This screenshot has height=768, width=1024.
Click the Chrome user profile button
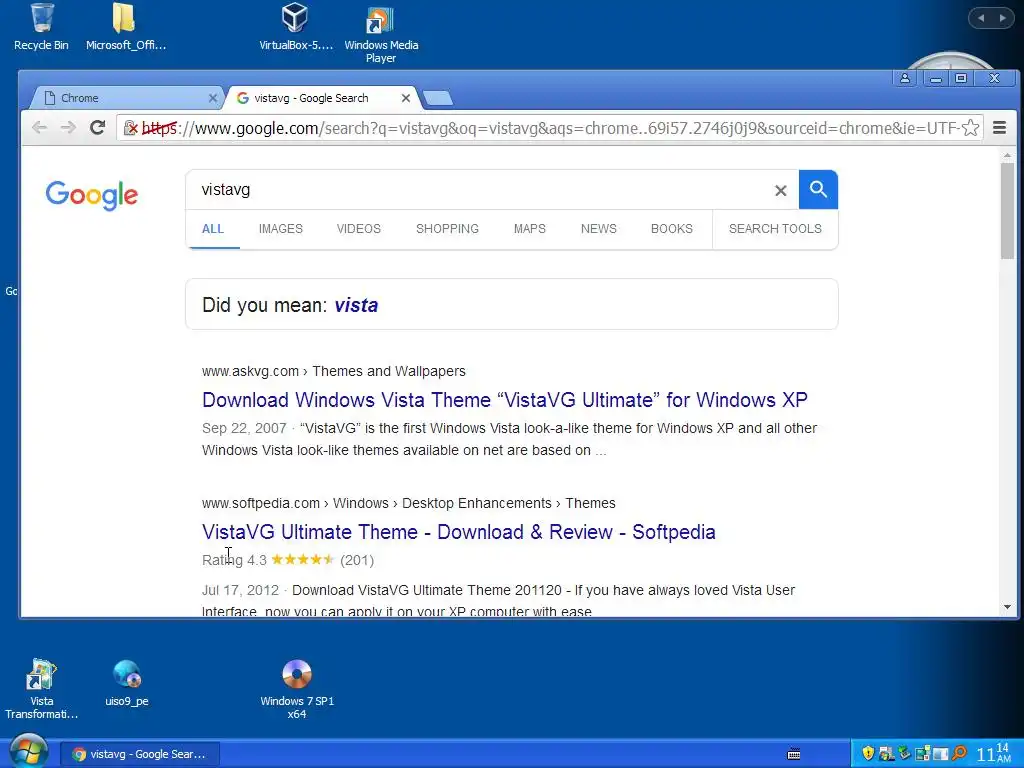coord(904,78)
